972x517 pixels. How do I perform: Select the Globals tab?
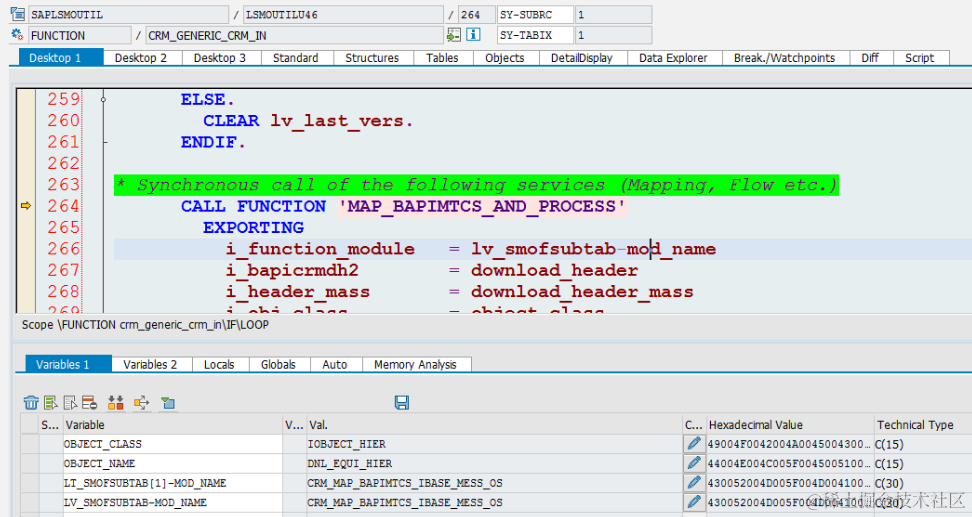pyautogui.click(x=278, y=365)
